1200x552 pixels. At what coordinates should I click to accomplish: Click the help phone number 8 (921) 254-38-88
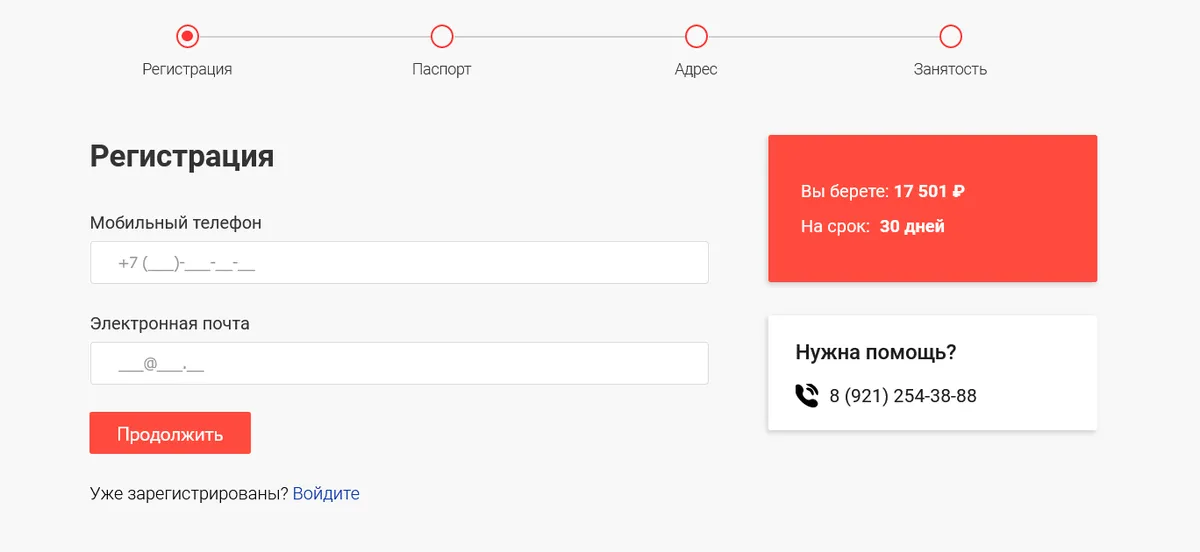click(903, 396)
